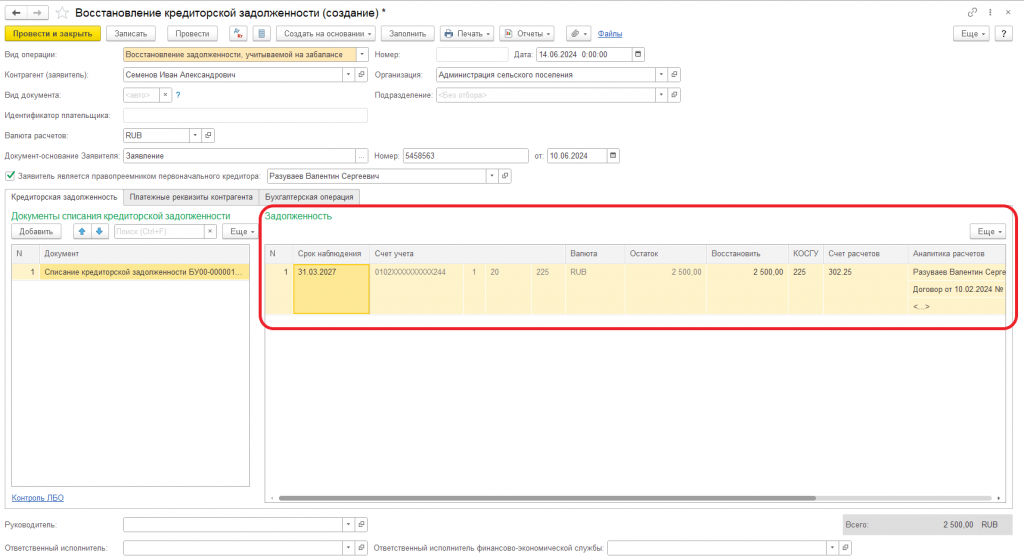Open Ответственный исполнитель record with open icon

tap(361, 548)
